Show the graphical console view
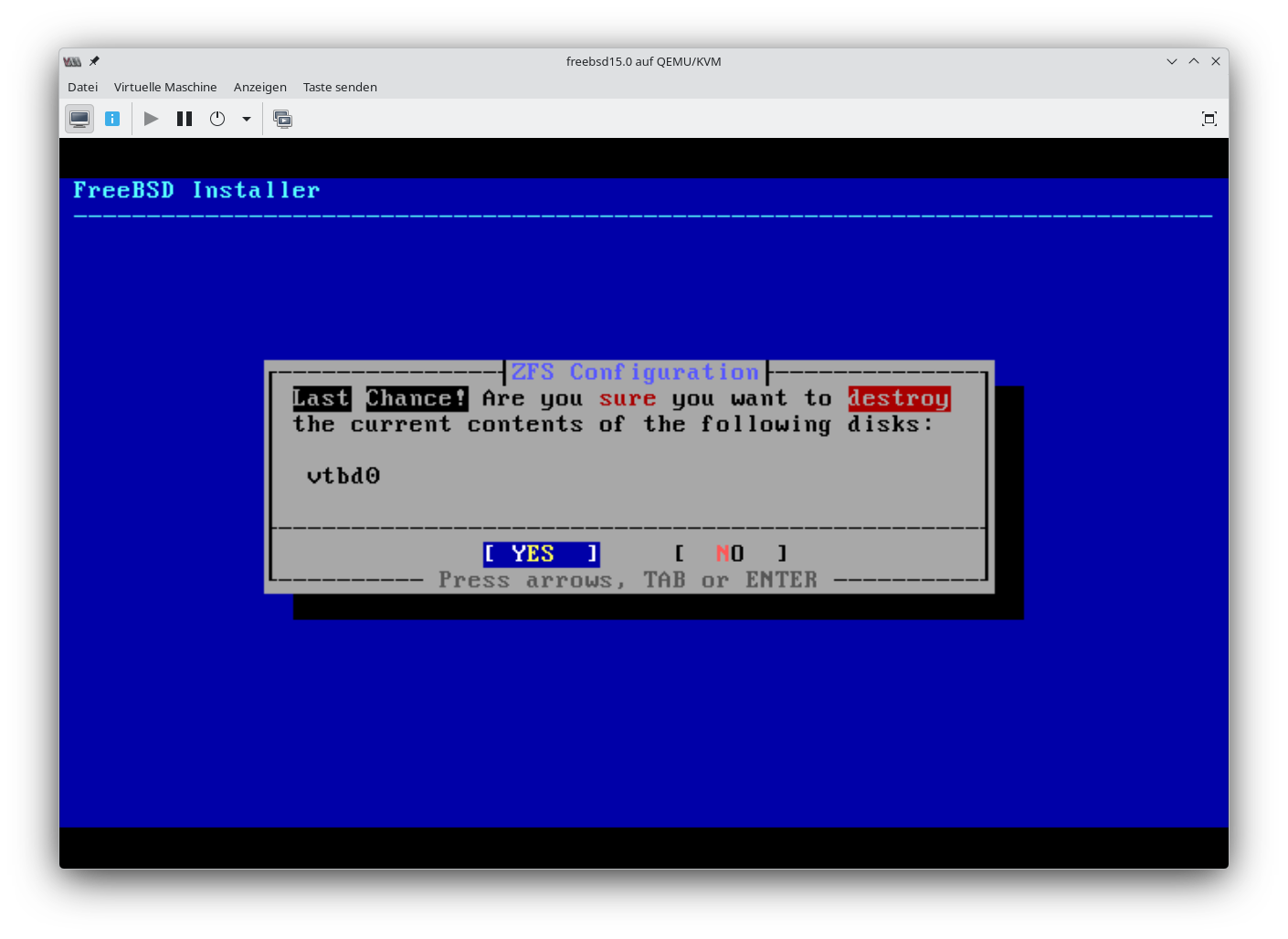Image resolution: width=1288 pixels, height=939 pixels. pyautogui.click(x=79, y=119)
